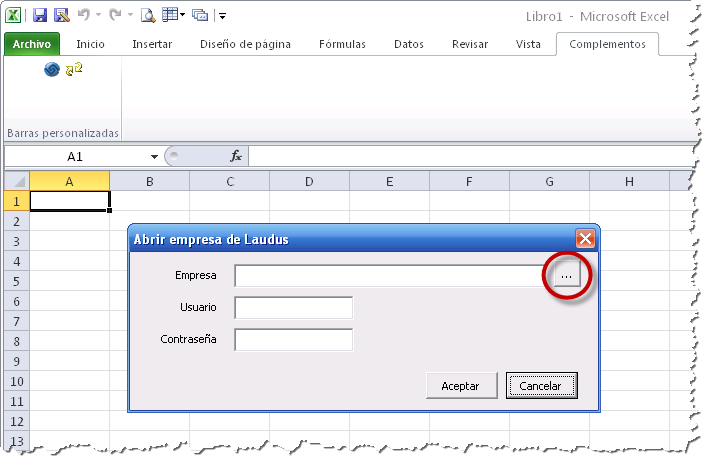Select row 12 header
The image size is (709, 462).
(17, 421)
